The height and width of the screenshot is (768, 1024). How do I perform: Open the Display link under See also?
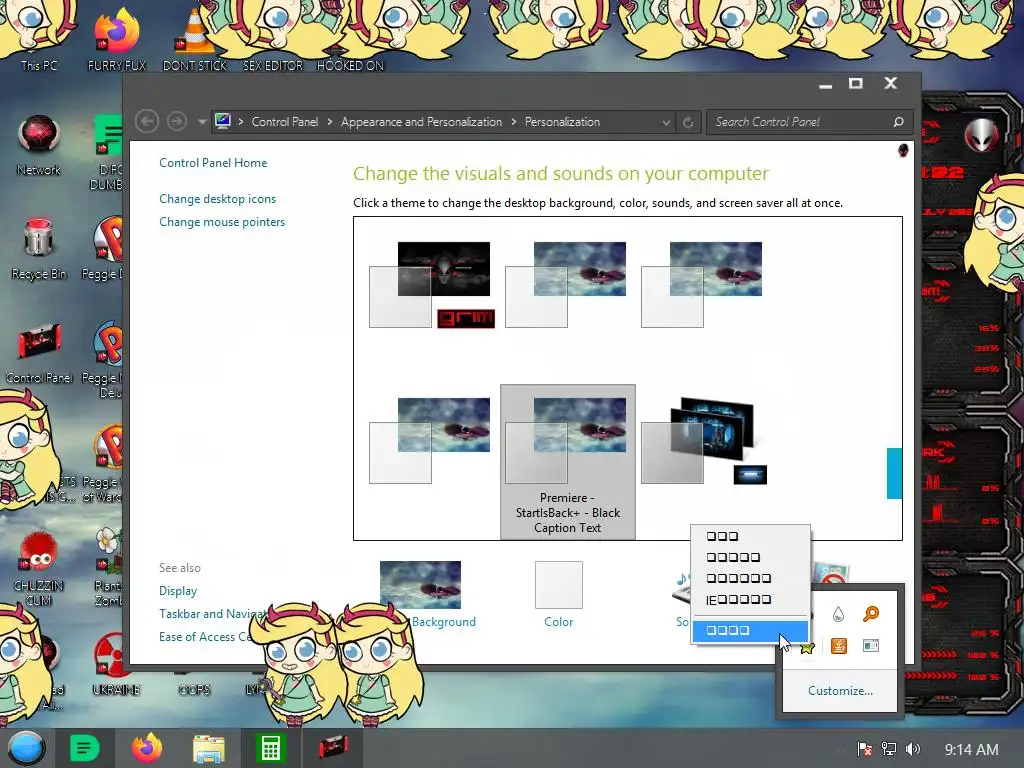pos(178,591)
